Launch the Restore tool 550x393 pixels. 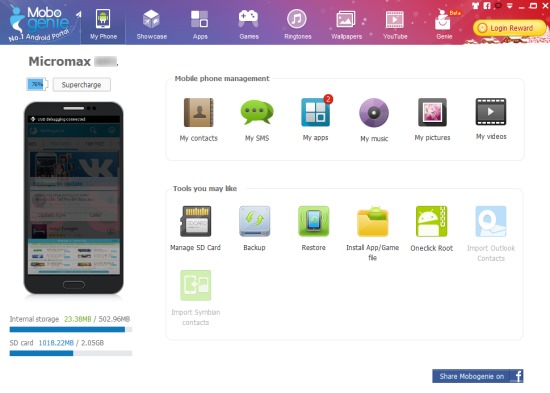pos(314,221)
